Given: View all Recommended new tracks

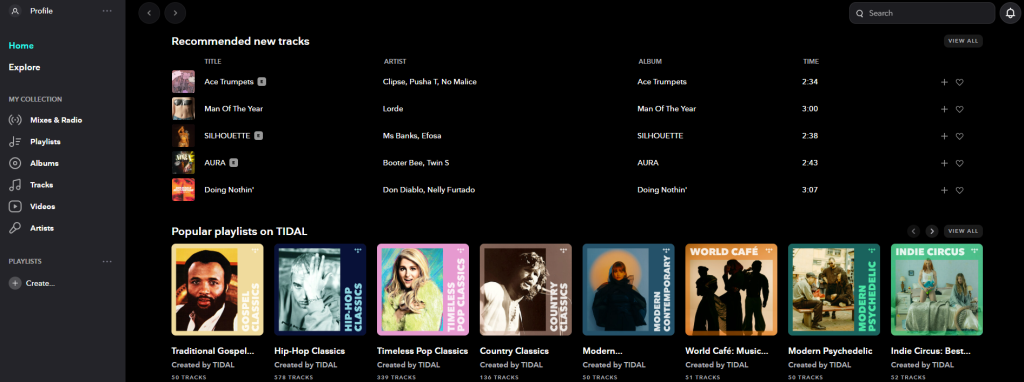Looking at the screenshot, I should 963,41.
